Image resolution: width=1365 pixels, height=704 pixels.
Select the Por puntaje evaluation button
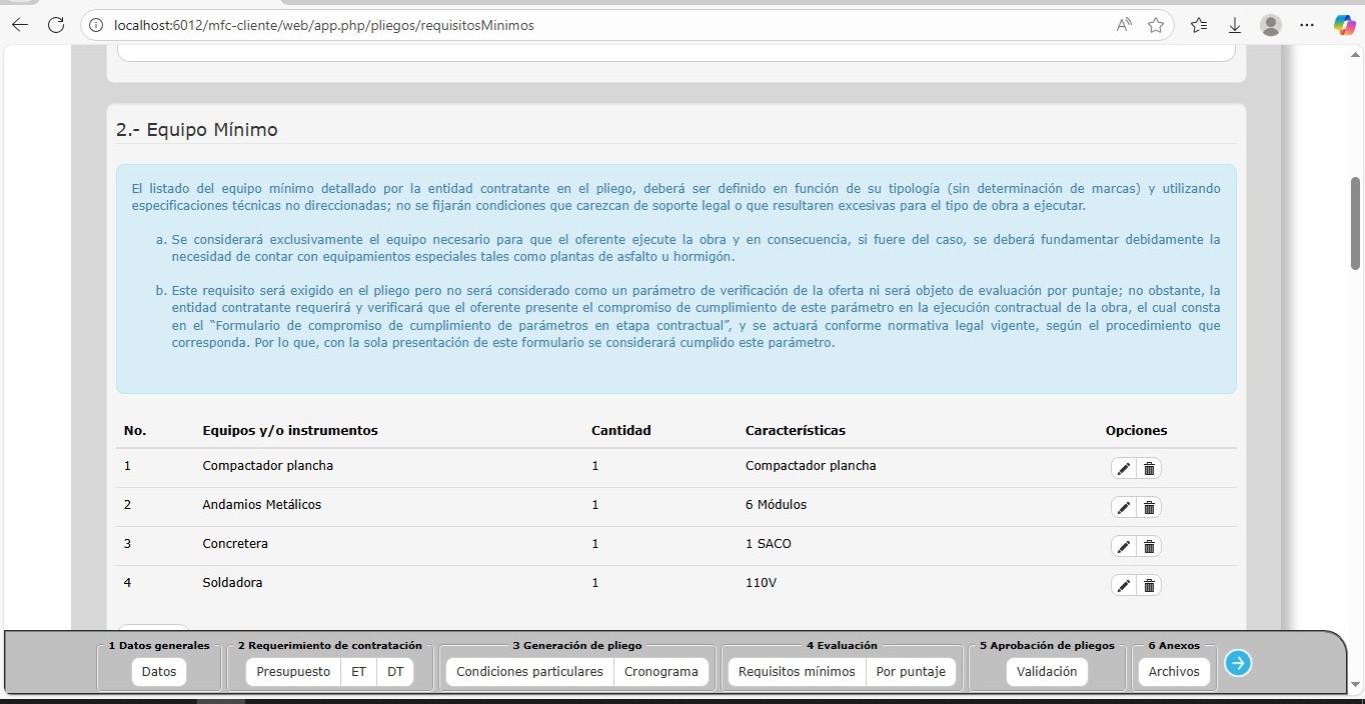[910, 672]
